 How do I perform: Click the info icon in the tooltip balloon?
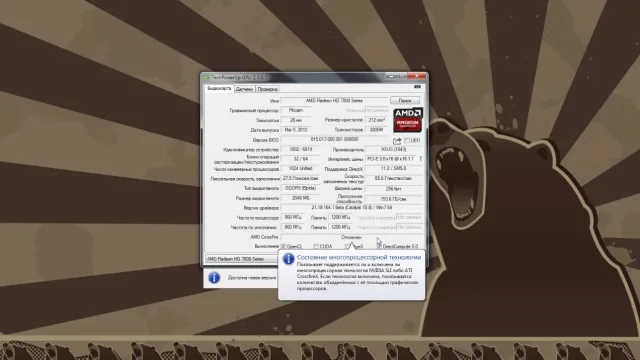pyautogui.click(x=288, y=258)
